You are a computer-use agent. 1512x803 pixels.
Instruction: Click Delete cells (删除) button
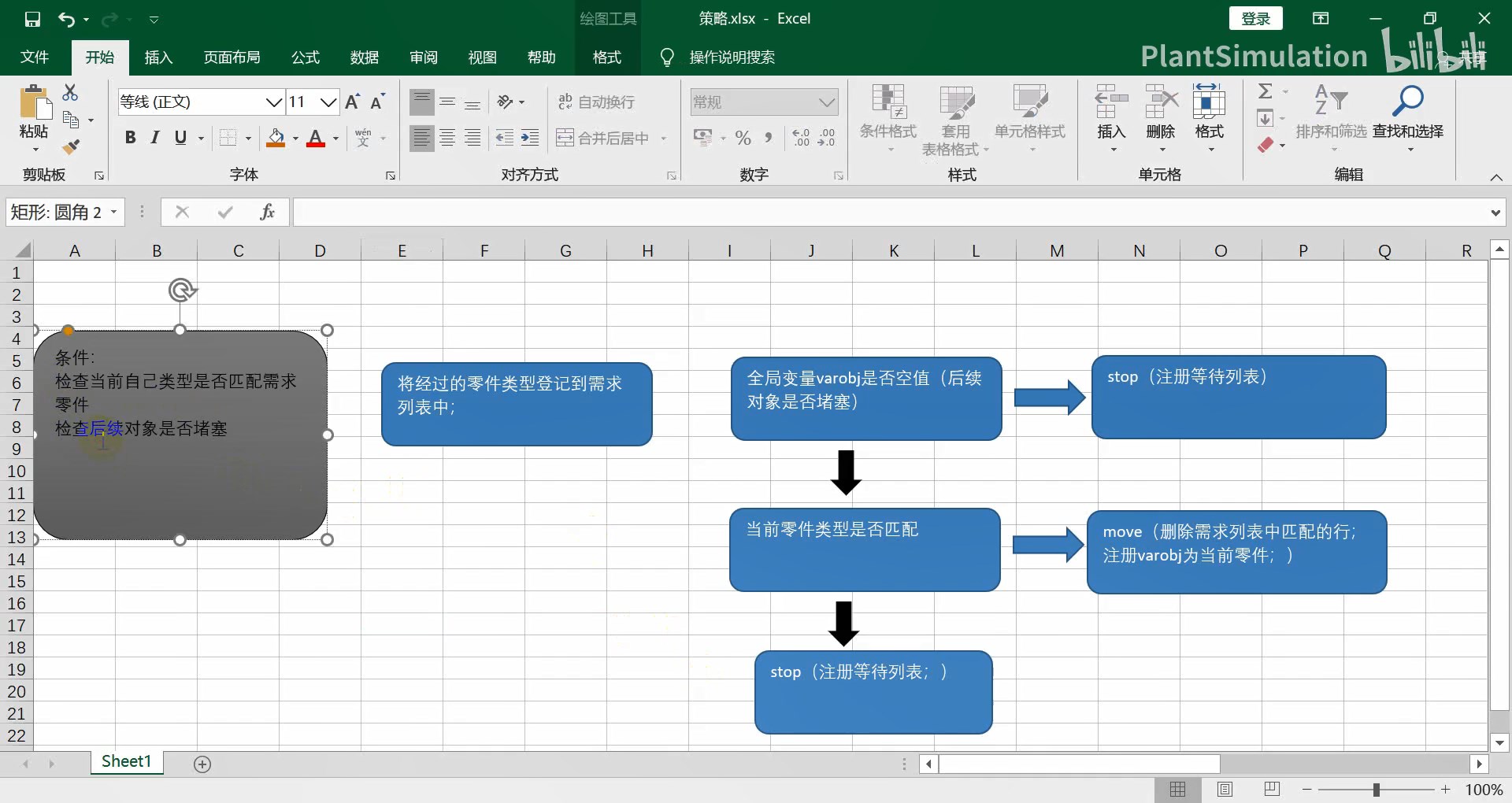[x=1160, y=118]
